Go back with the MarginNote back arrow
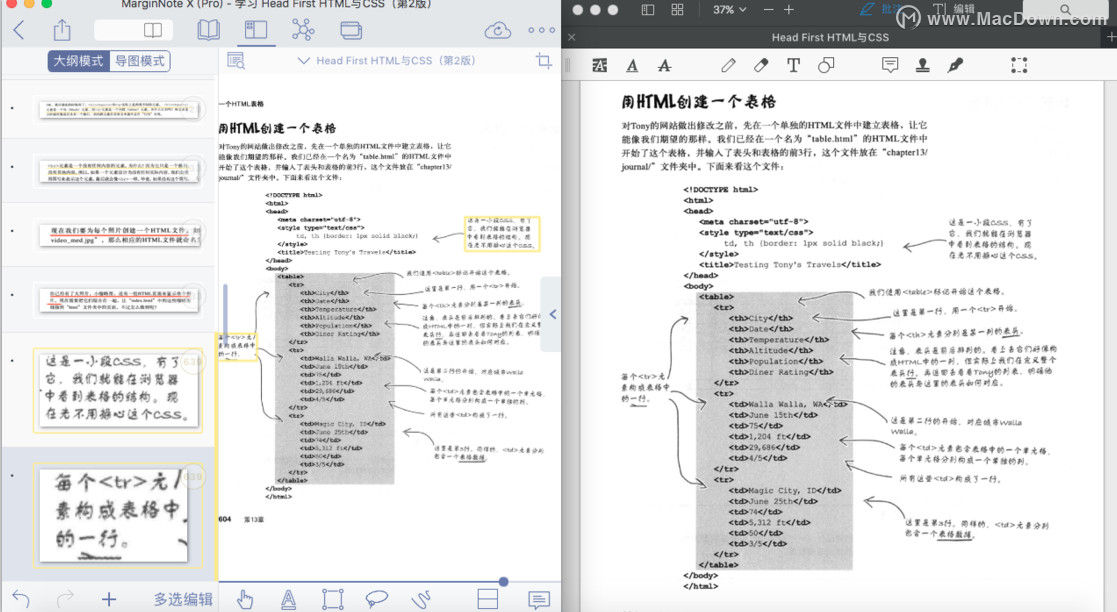This screenshot has width=1117, height=612. point(19,30)
